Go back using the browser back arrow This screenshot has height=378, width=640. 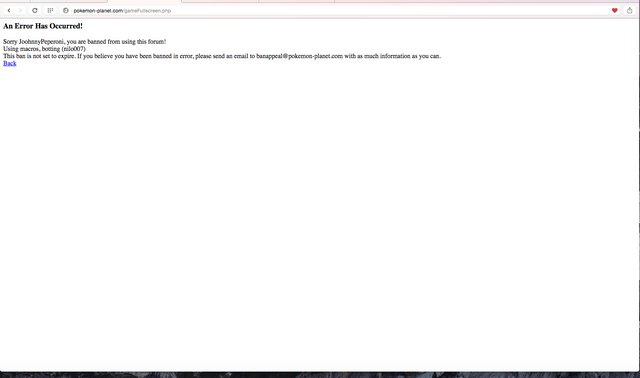(x=9, y=11)
